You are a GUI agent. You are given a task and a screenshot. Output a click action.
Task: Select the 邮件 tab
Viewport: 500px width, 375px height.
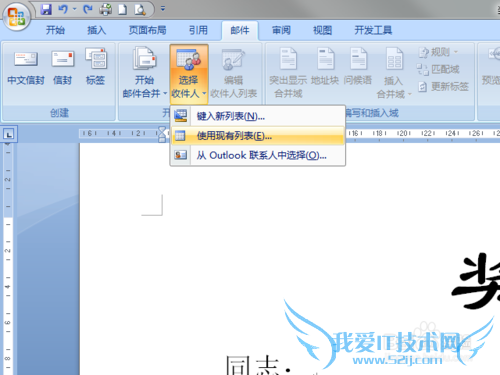(240, 30)
